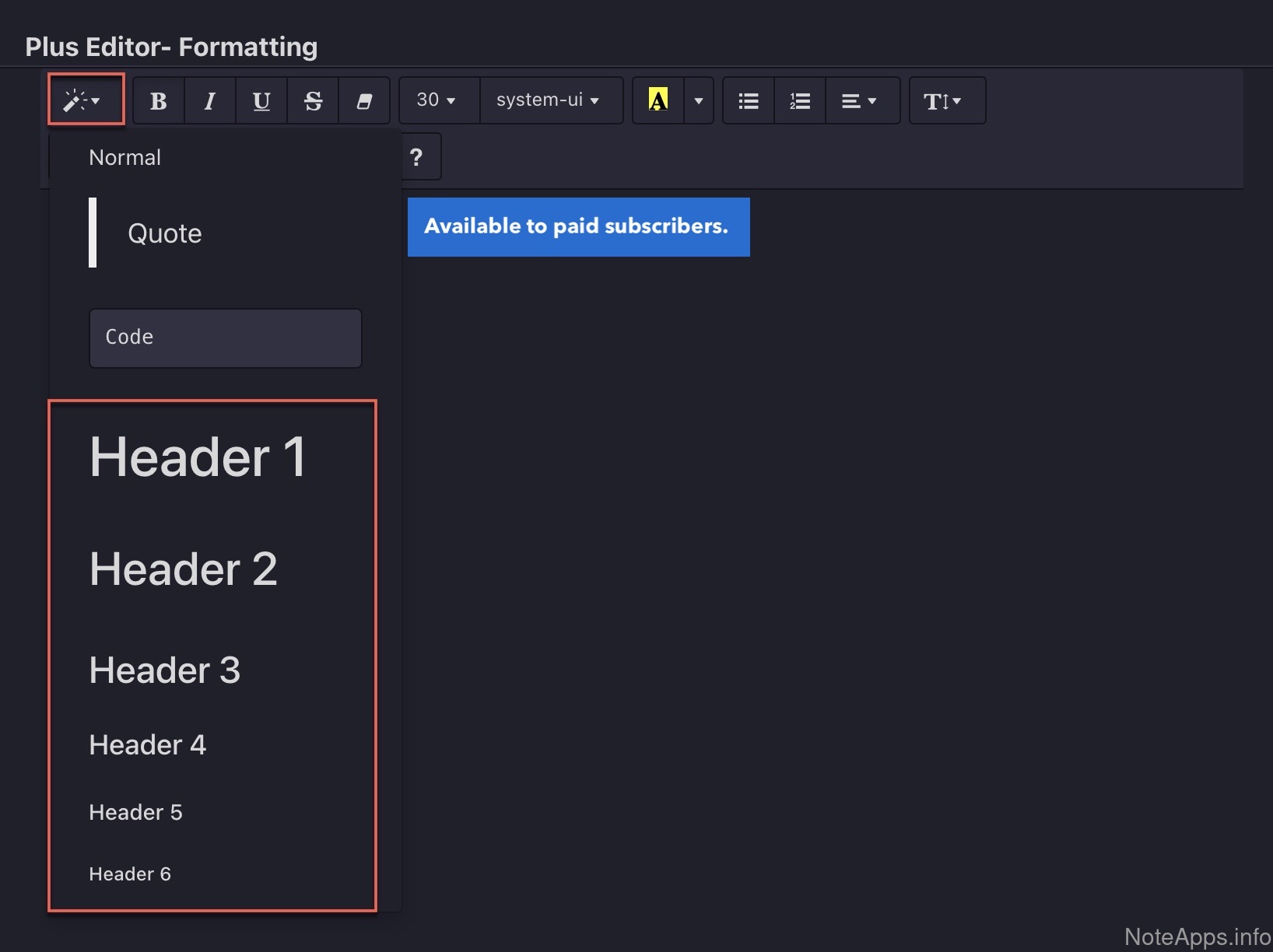Open the help question mark button

pyautogui.click(x=416, y=157)
